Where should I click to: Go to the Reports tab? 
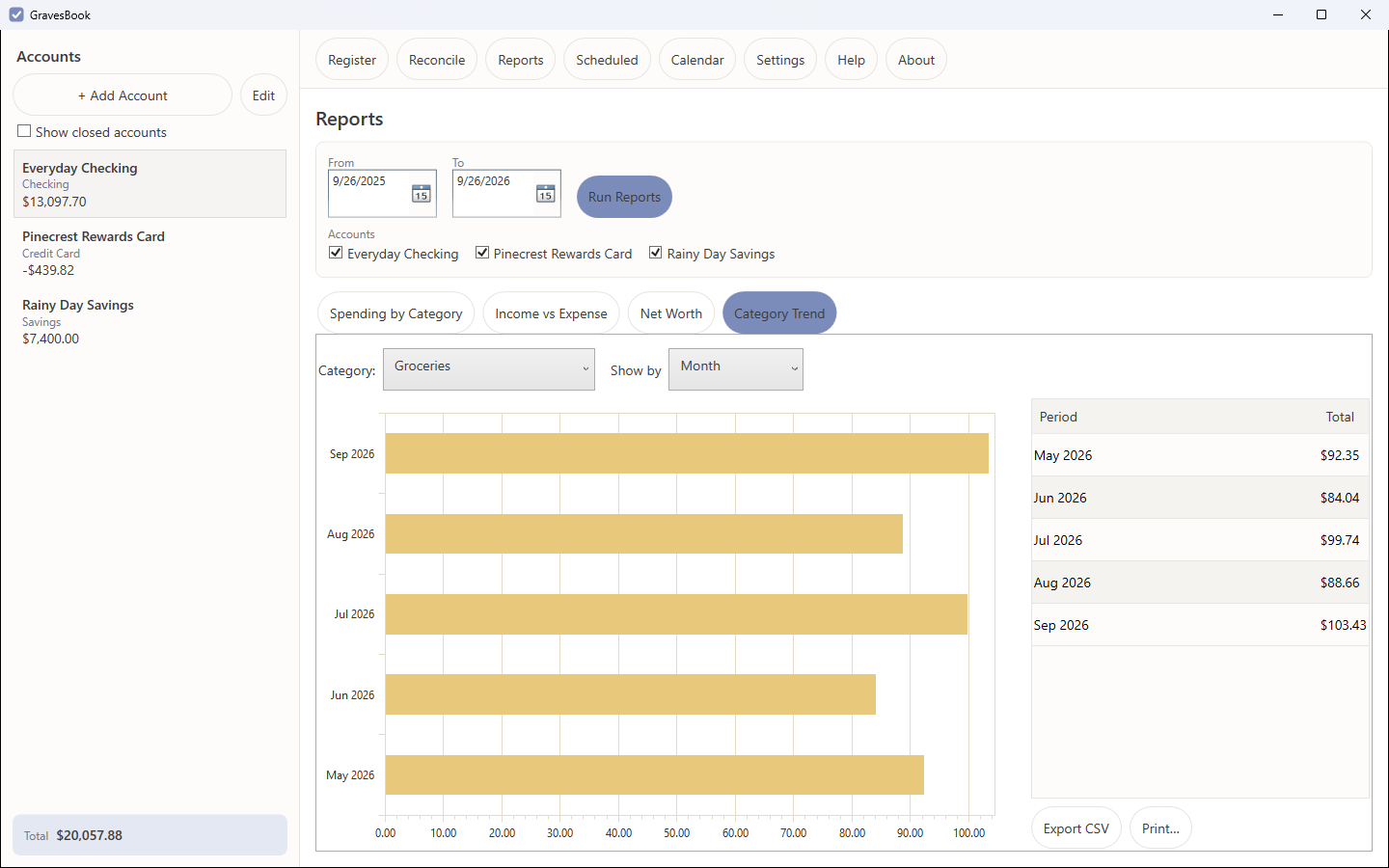[x=521, y=60]
